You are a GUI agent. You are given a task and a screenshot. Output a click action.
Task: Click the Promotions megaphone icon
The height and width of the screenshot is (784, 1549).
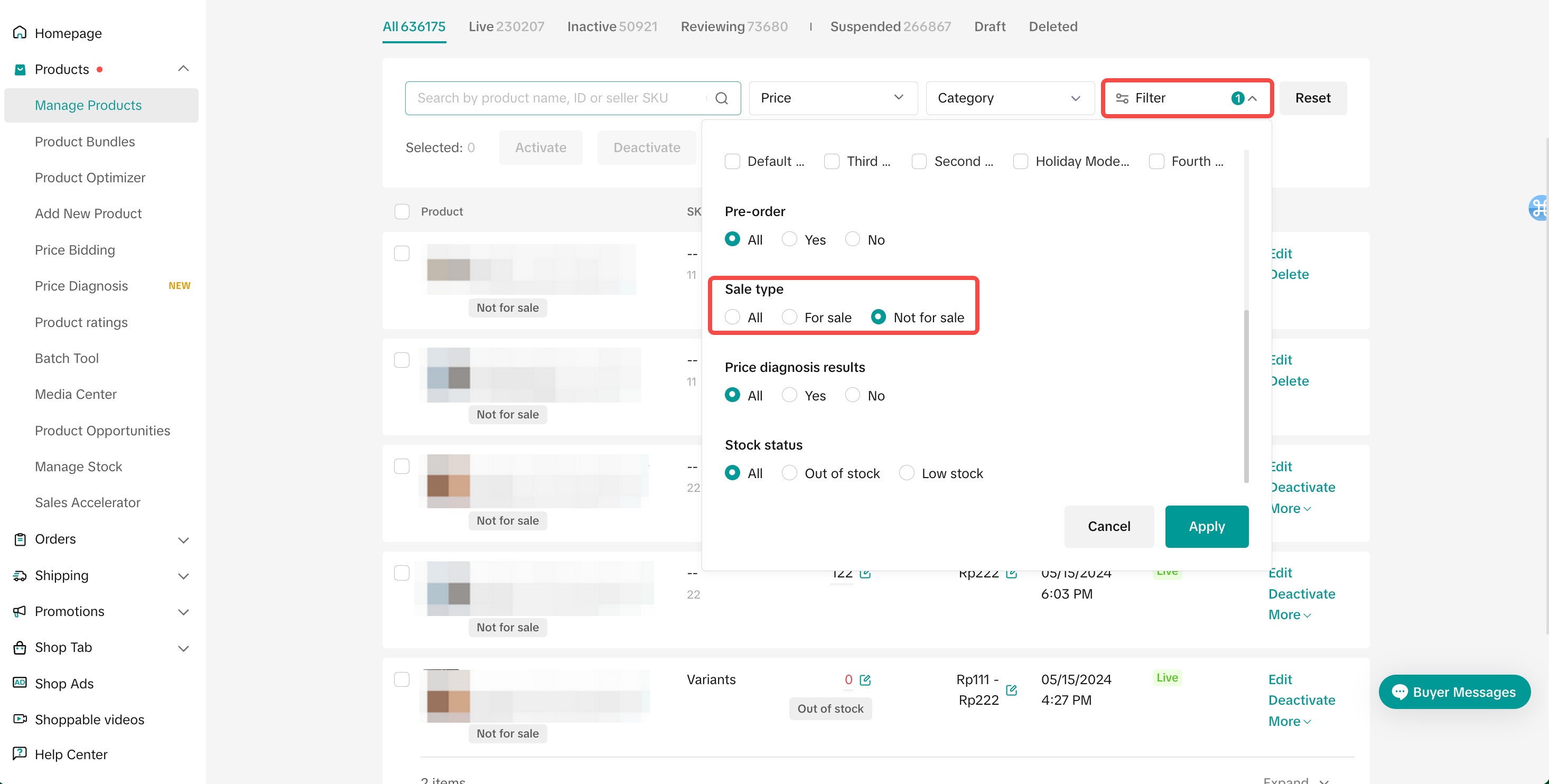[x=20, y=611]
